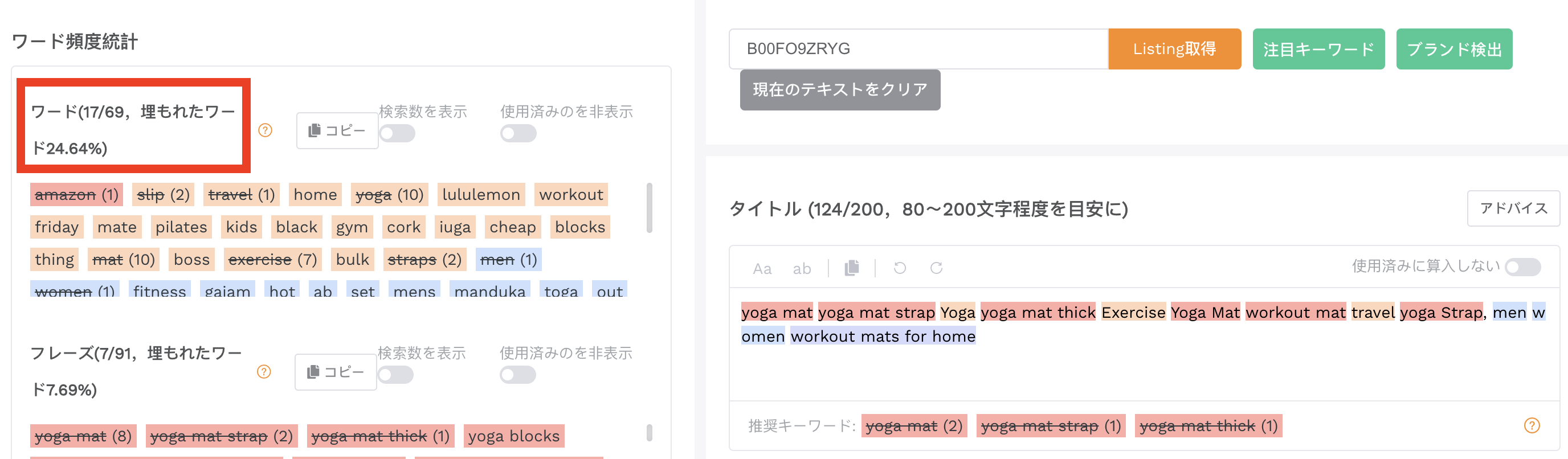
Task: Select the 'men (1)' word tag
Action: click(x=508, y=260)
